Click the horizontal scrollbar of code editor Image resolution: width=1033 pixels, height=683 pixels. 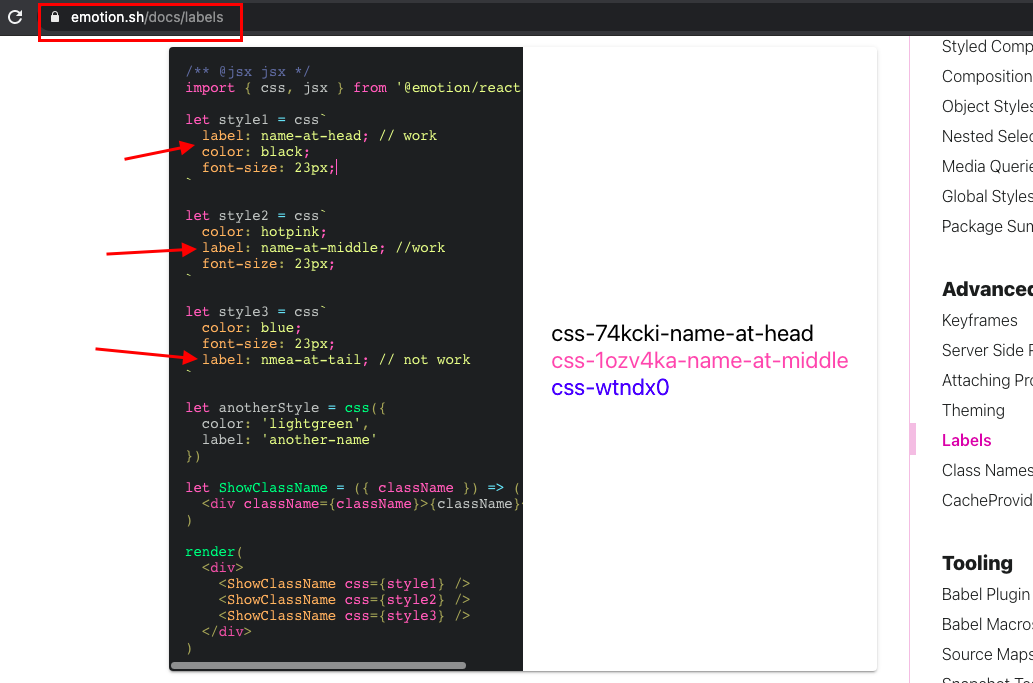click(318, 665)
